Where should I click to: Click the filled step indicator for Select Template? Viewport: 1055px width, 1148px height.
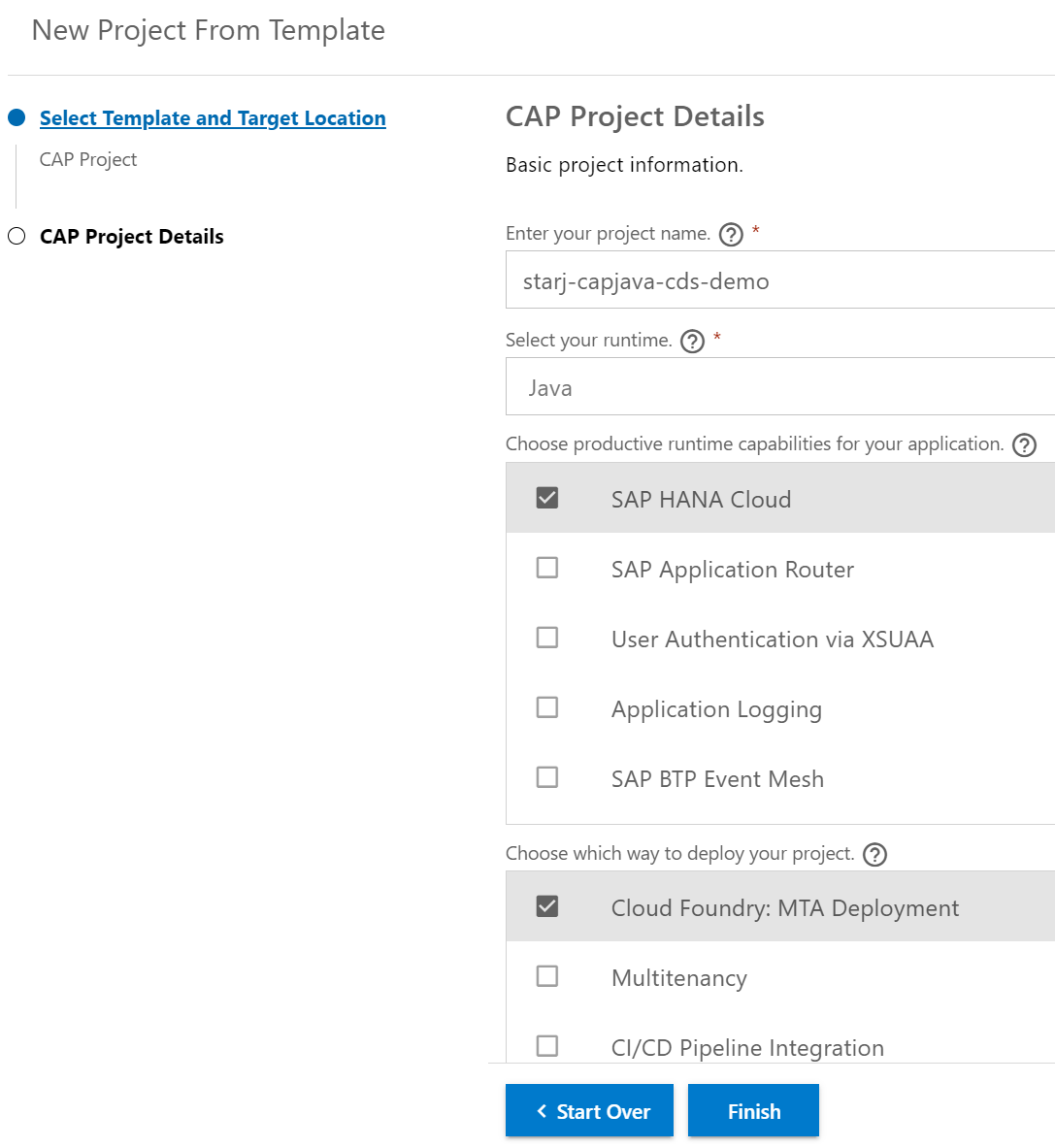[x=16, y=117]
